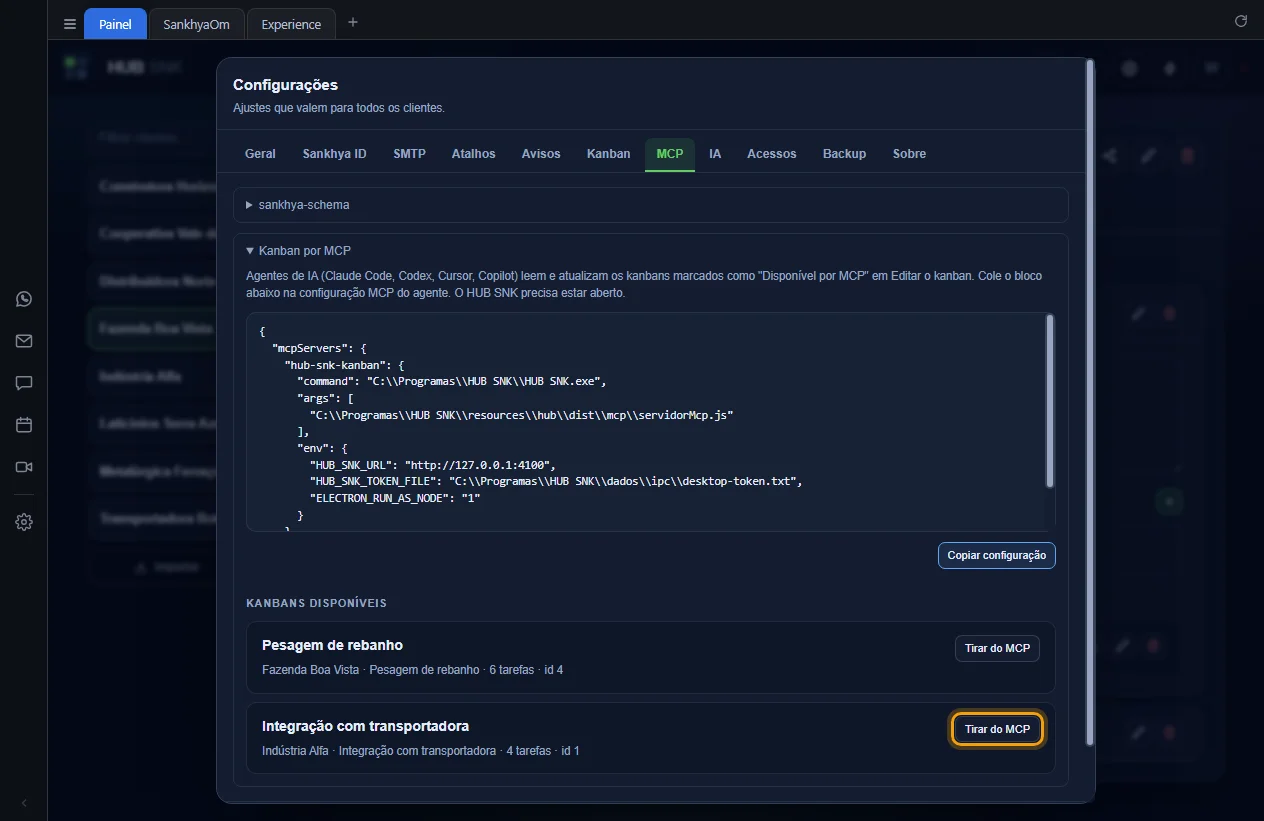The image size is (1264, 821).
Task: Open the video camera sidebar icon
Action: coord(24,467)
